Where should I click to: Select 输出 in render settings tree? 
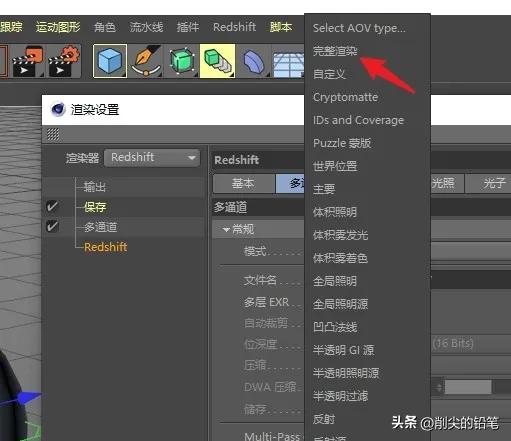pos(95,187)
